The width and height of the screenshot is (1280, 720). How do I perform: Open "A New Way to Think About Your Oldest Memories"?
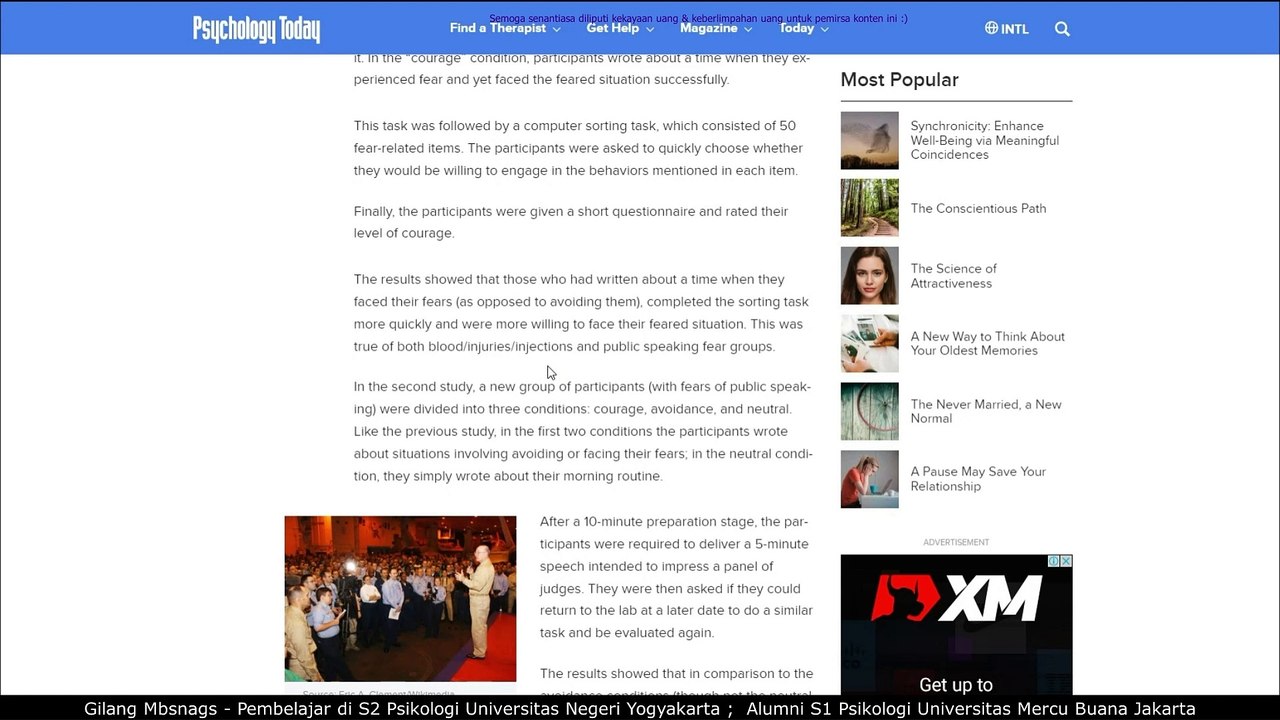pos(988,343)
